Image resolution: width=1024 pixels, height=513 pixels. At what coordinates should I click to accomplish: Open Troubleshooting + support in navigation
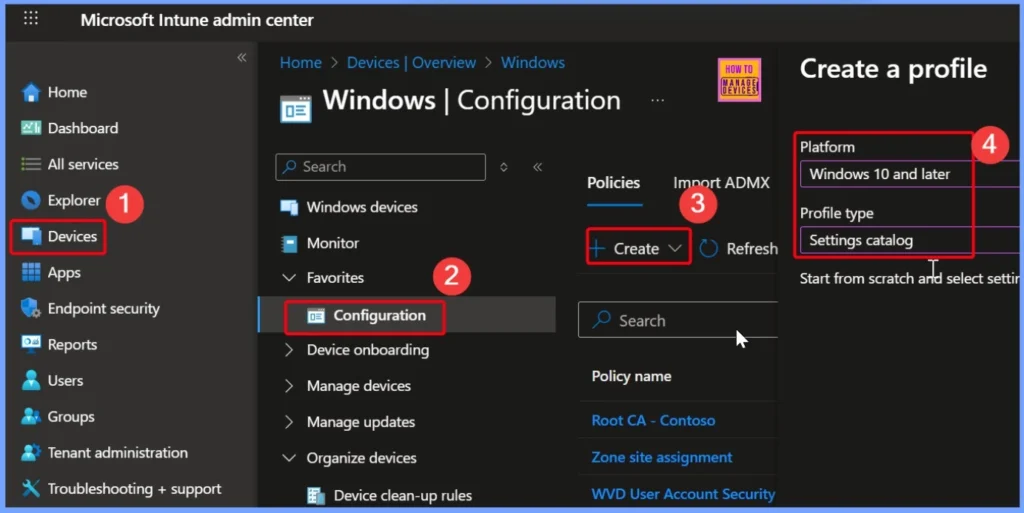point(134,489)
